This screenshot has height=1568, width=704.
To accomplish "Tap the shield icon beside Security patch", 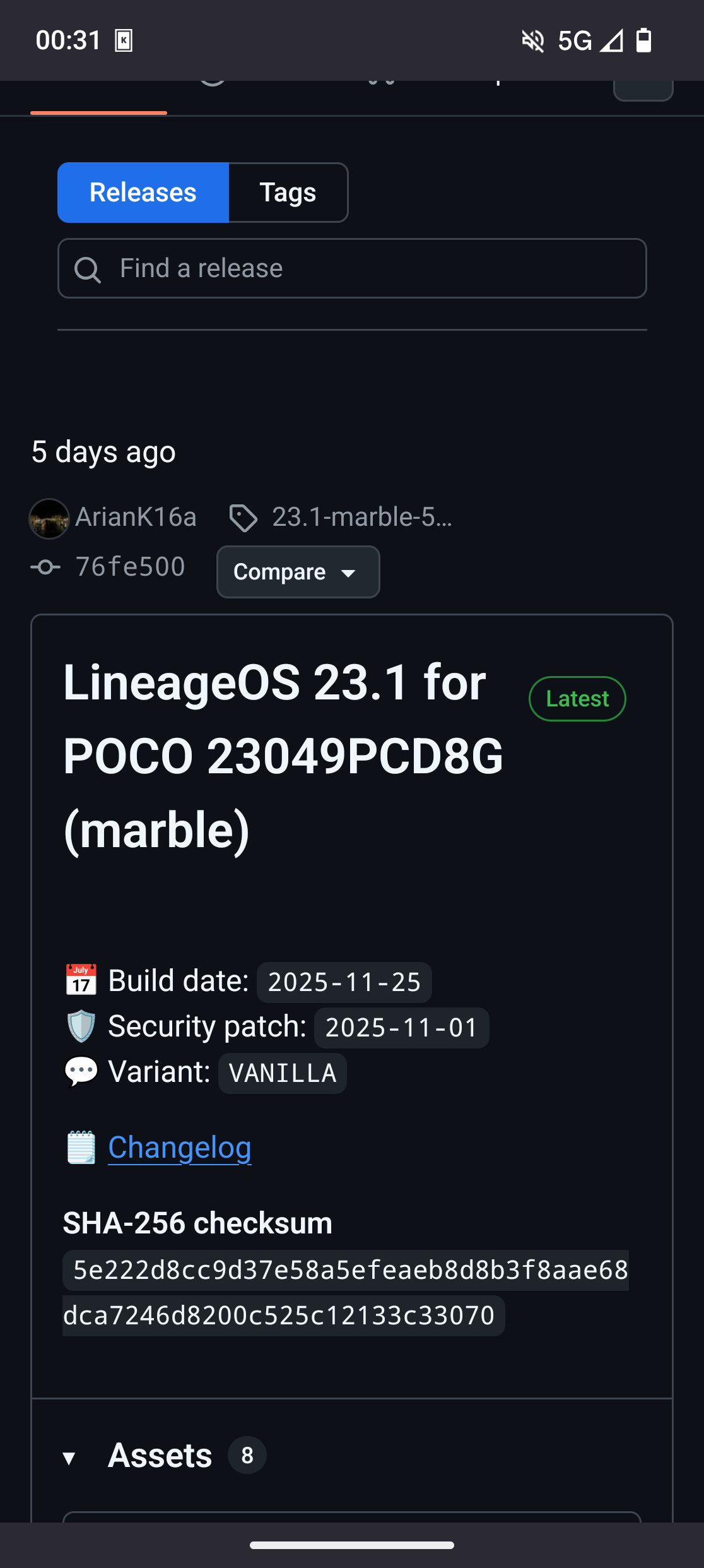I will pyautogui.click(x=81, y=1026).
